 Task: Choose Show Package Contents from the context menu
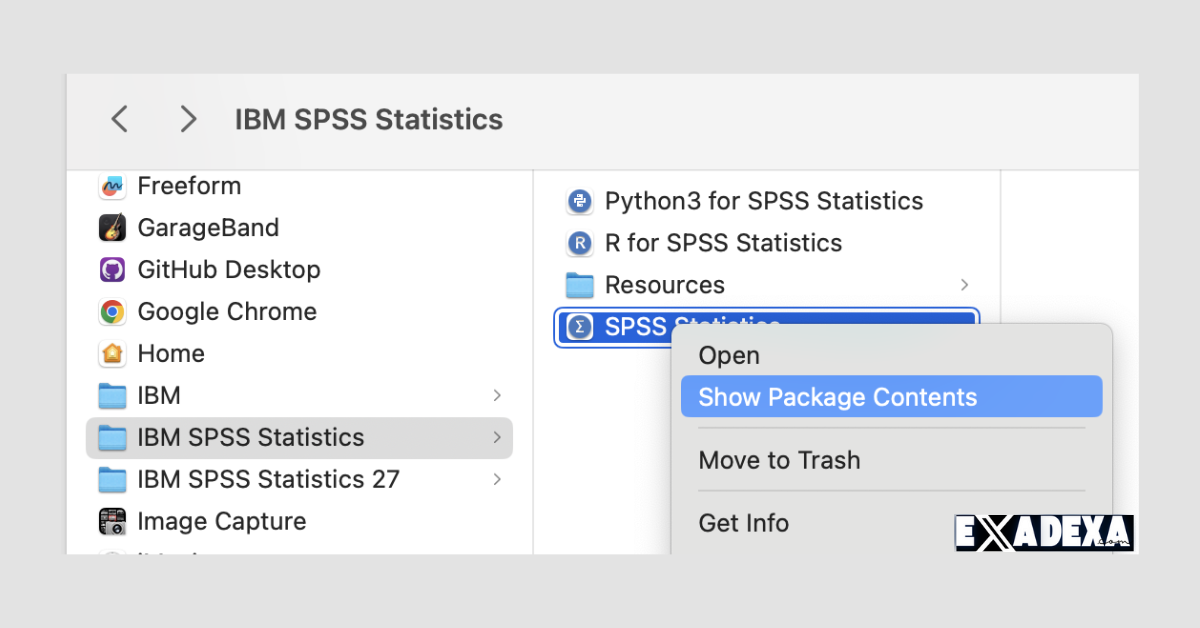point(836,396)
